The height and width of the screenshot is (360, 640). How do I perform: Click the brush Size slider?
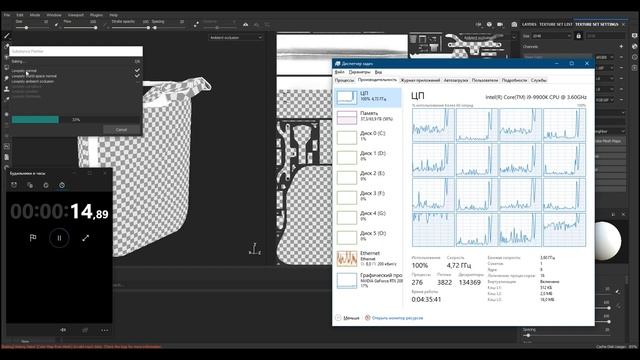(x=33, y=28)
